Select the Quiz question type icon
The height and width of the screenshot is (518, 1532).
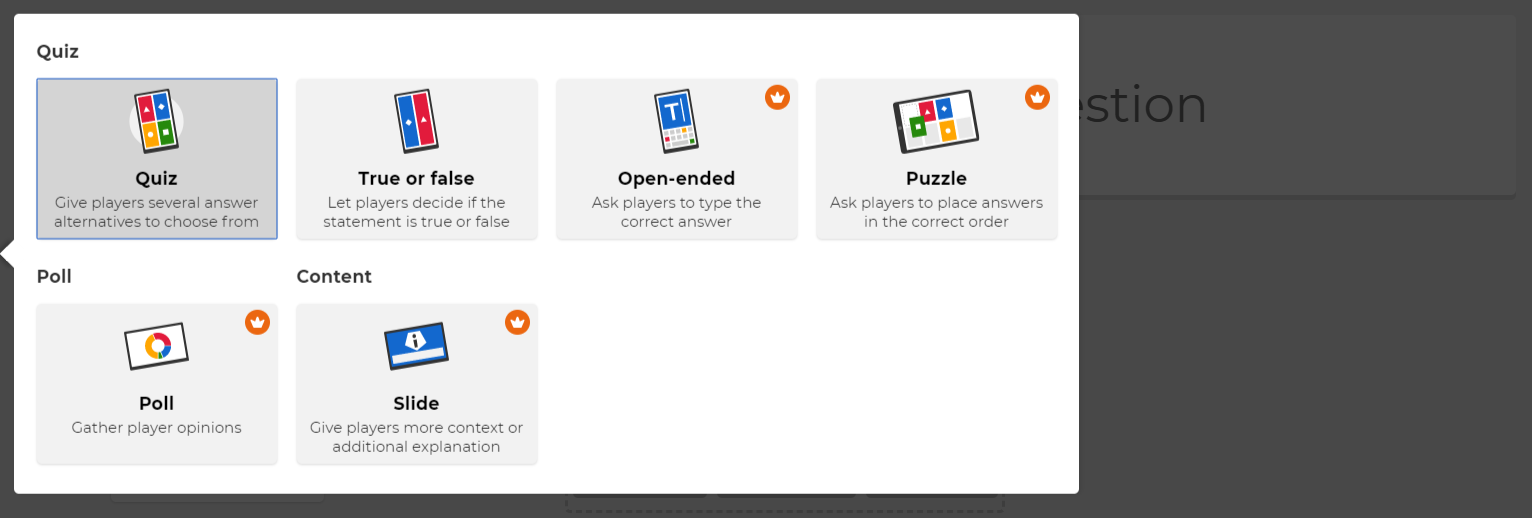click(x=156, y=120)
